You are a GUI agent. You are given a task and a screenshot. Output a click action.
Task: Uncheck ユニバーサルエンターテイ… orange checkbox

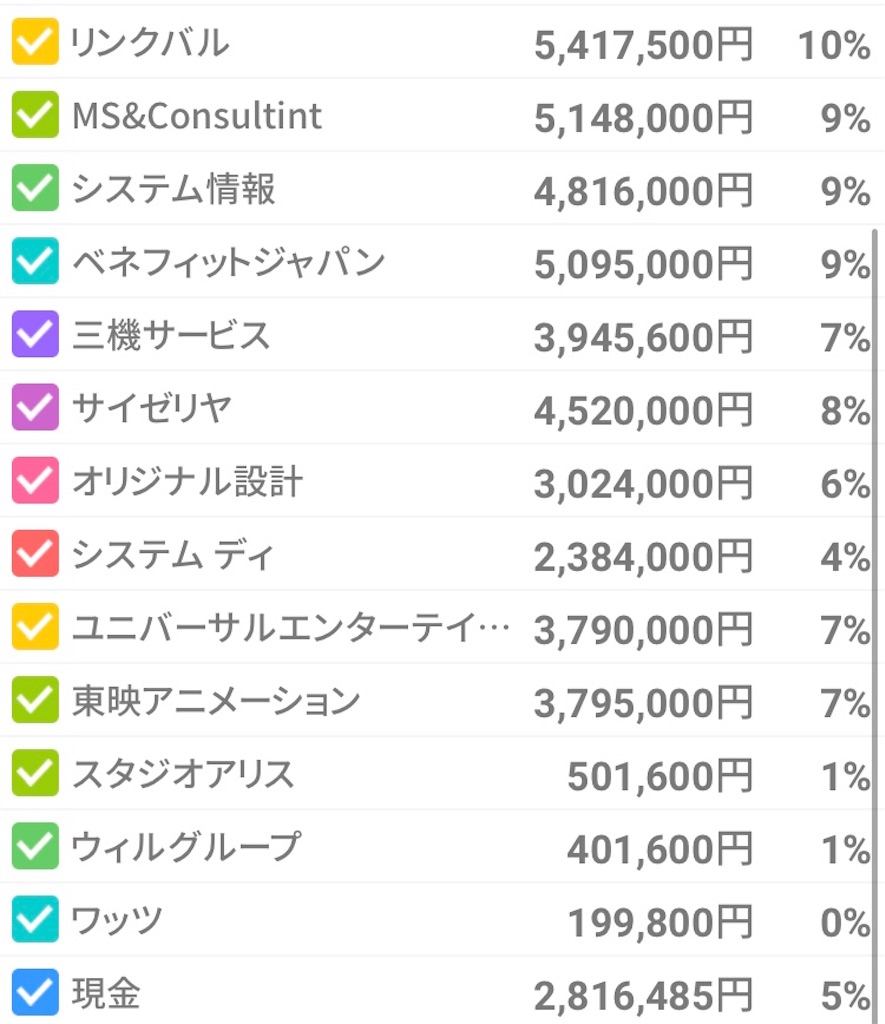pyautogui.click(x=35, y=627)
